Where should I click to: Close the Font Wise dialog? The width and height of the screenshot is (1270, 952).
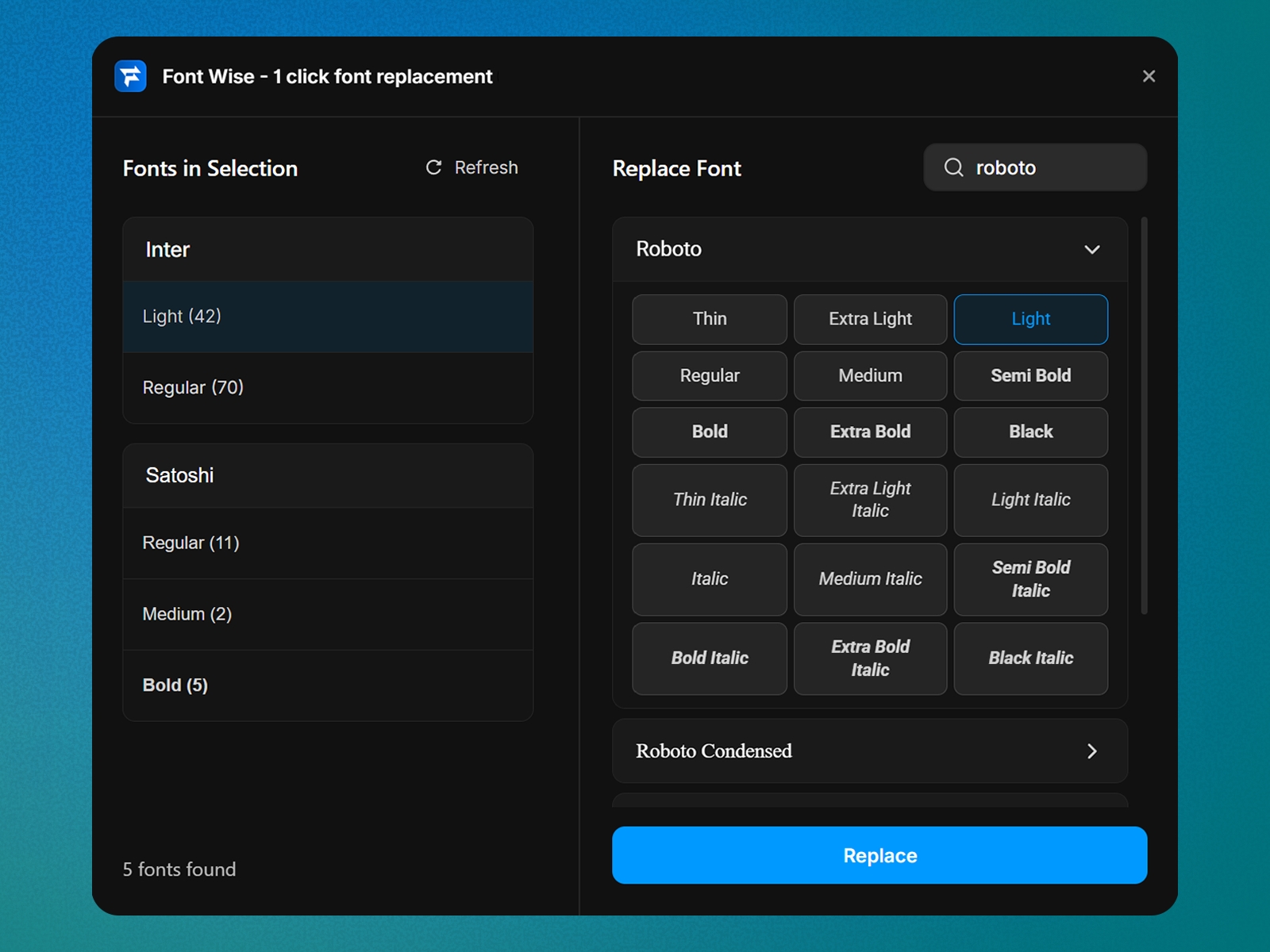coord(1149,76)
